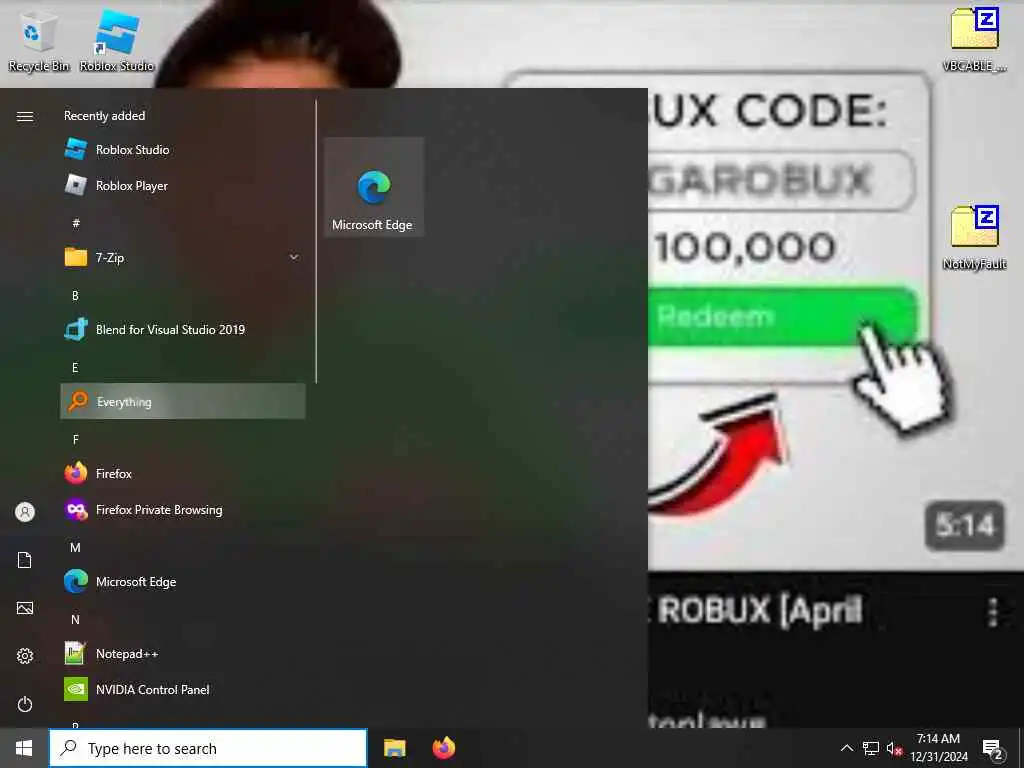Screen dimensions: 1024x768
Task: Open the video's three-dot options menu
Action: click(993, 613)
